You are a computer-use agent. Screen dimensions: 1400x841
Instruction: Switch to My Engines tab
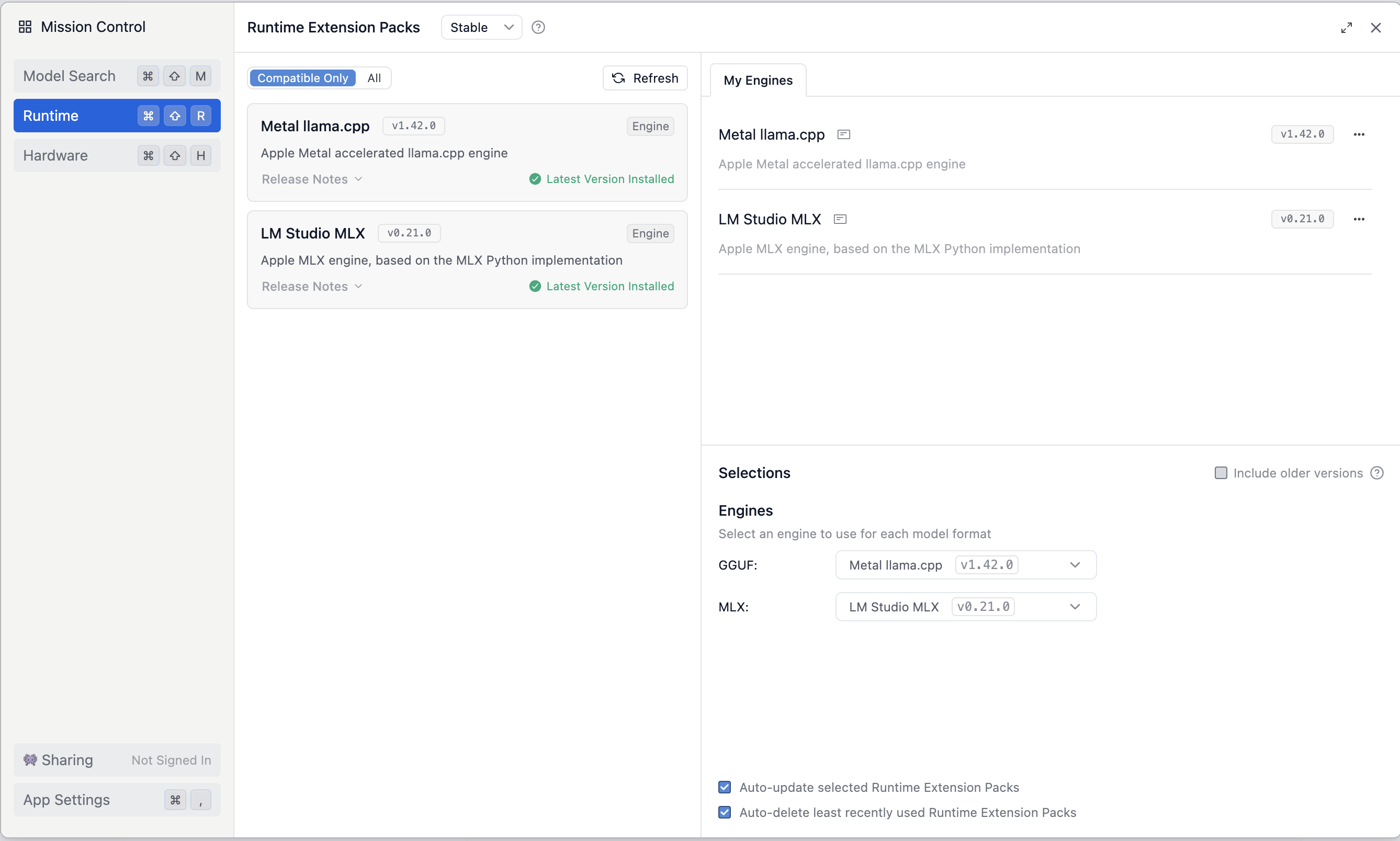pyautogui.click(x=758, y=81)
